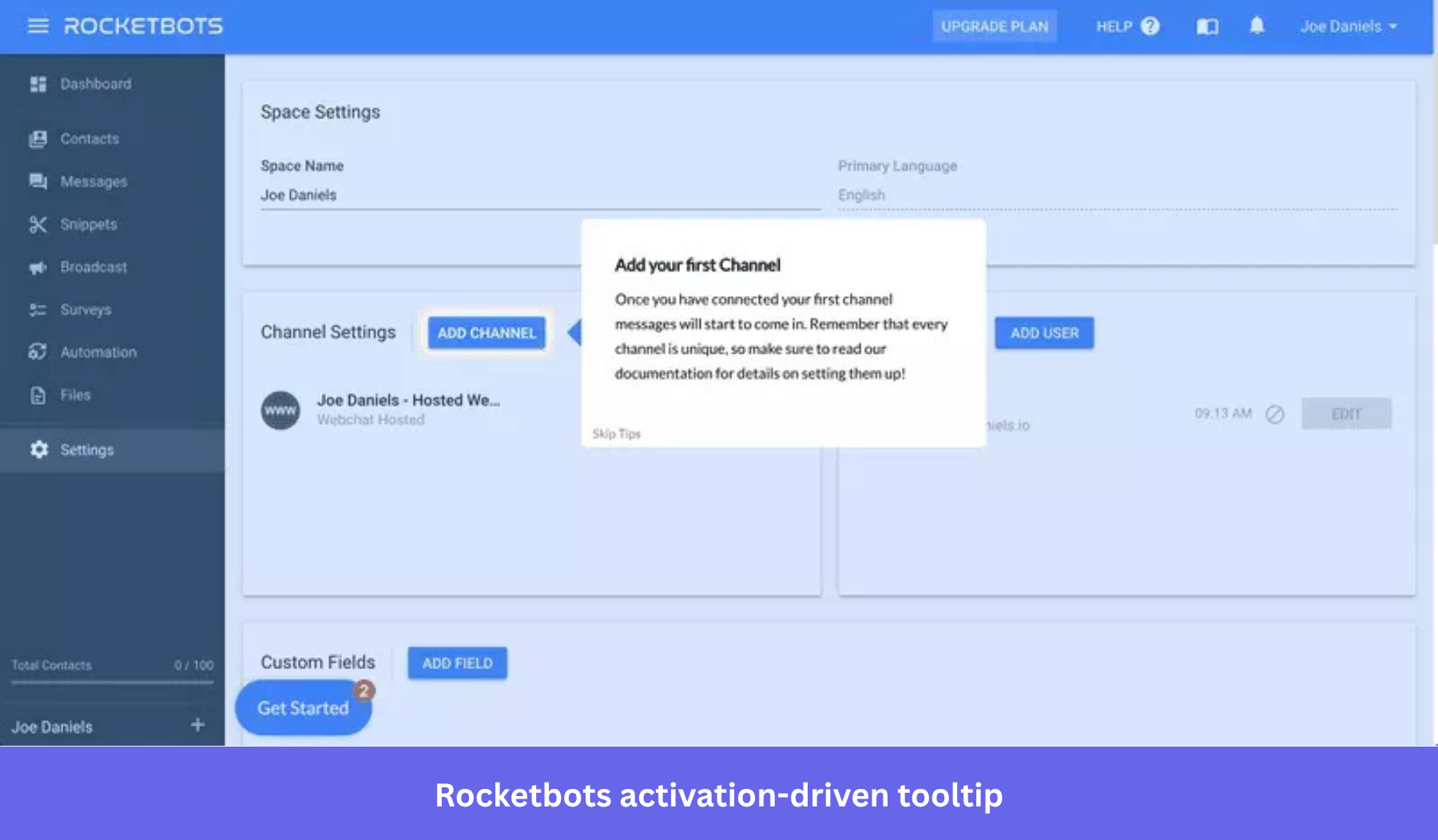Add a new space with plus icon
The height and width of the screenshot is (840, 1438).
coord(197,725)
